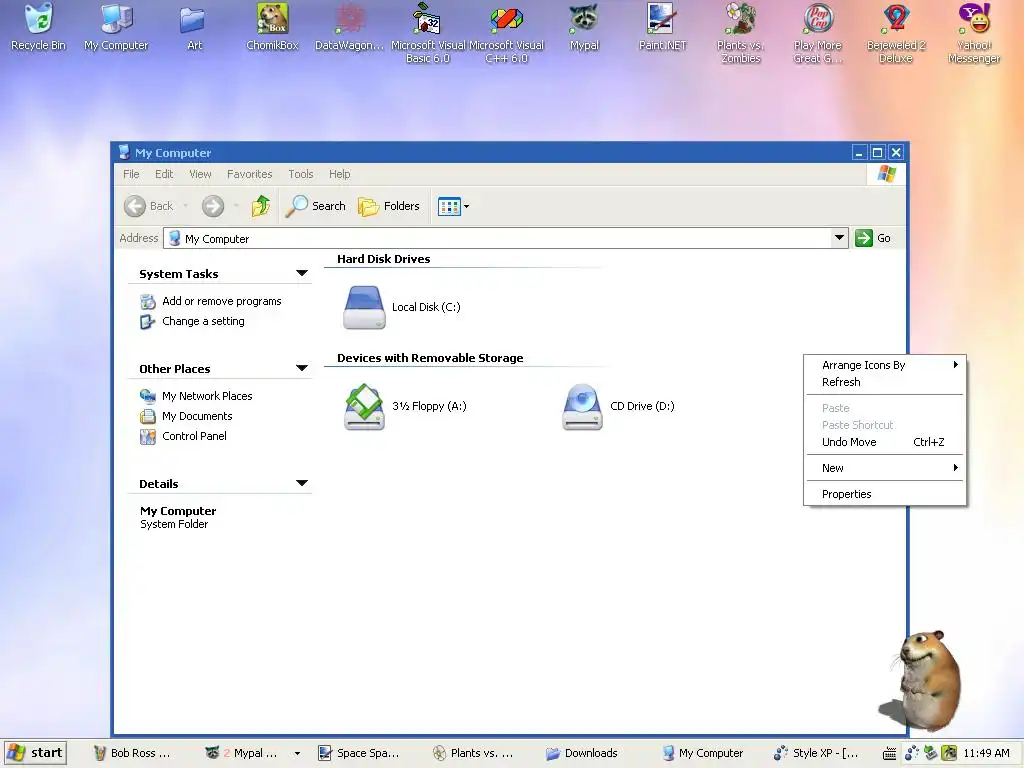Open the Search pane
Viewport: 1024px width, 768px height.
(x=315, y=206)
